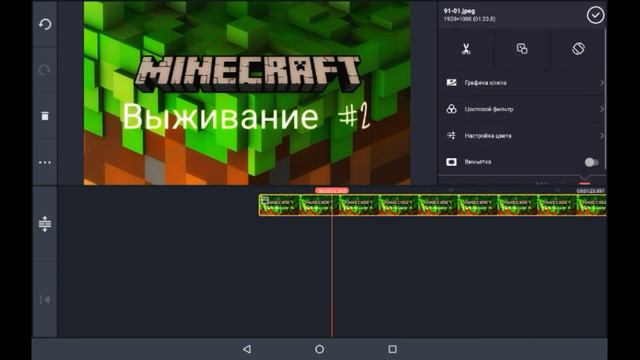This screenshot has height=360, width=640.
Task: Tap the three-circles Цветовой фильтр icon
Action: tap(451, 109)
